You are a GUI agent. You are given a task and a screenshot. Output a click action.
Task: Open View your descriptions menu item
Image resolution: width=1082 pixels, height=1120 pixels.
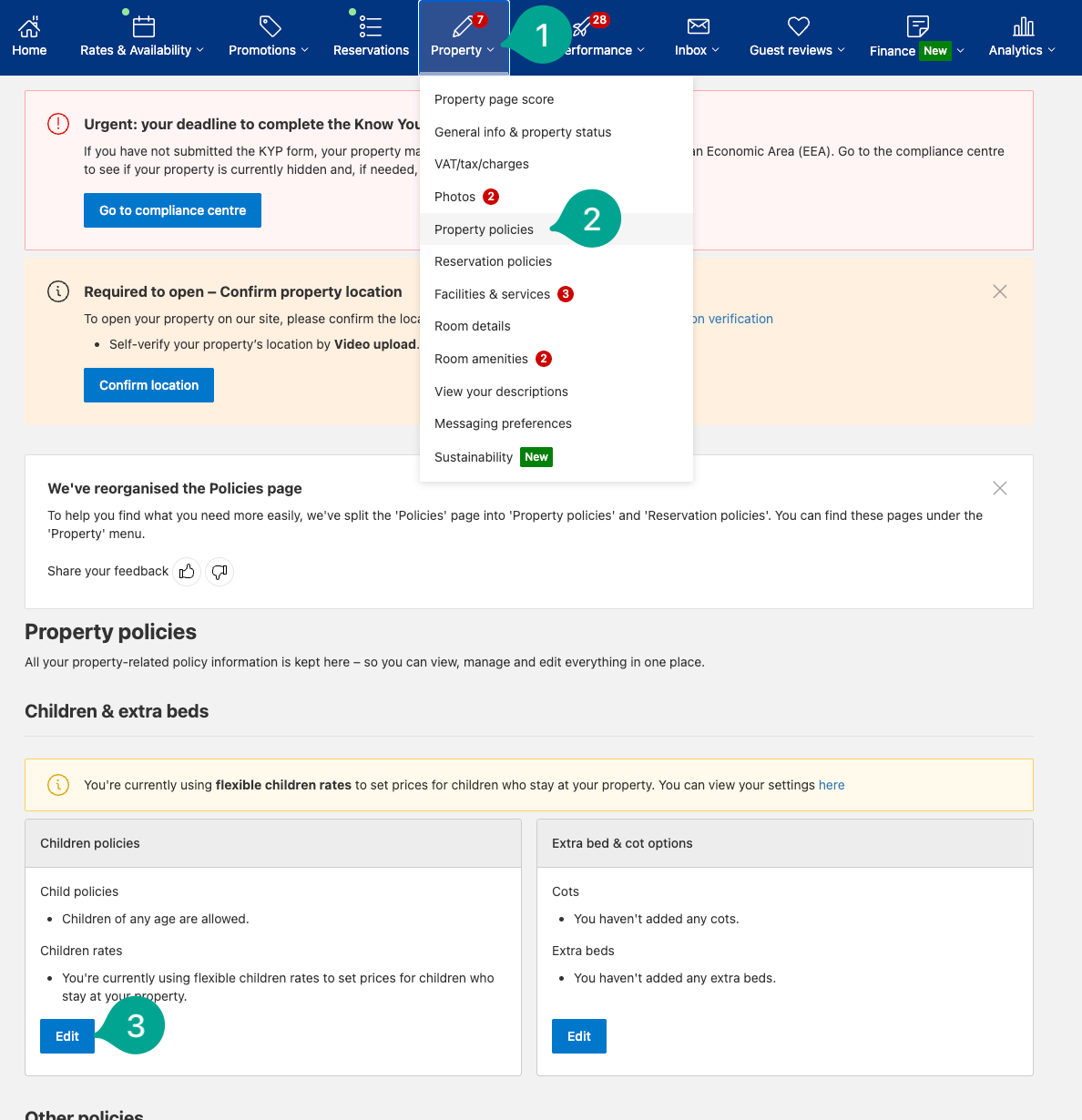click(x=556, y=392)
